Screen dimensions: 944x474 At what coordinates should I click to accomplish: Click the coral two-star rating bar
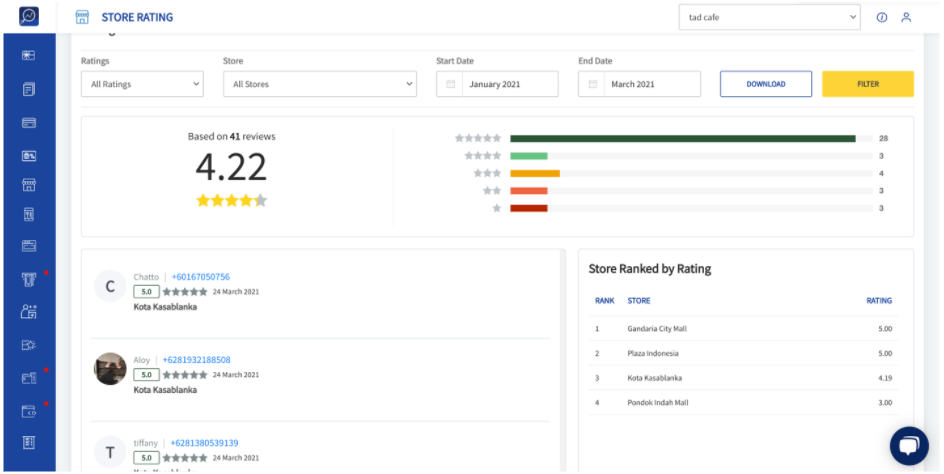(529, 191)
